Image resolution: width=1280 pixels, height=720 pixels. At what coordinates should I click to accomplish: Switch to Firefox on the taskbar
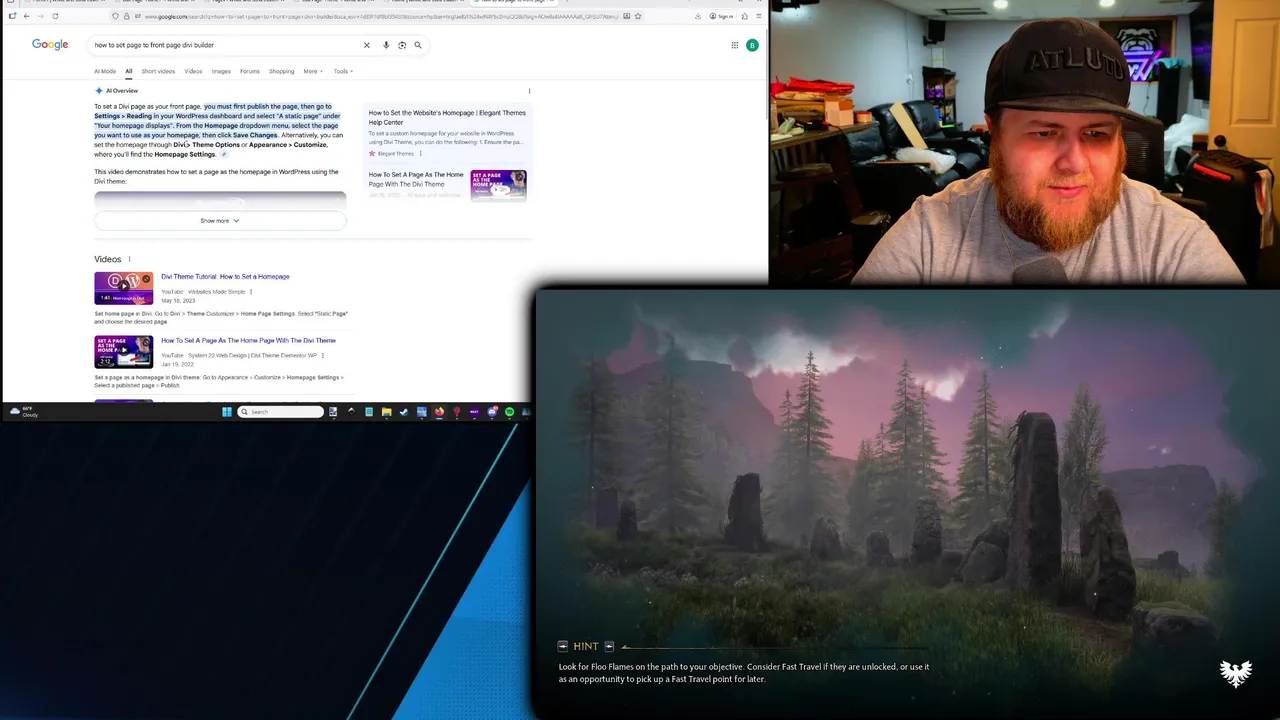[439, 412]
